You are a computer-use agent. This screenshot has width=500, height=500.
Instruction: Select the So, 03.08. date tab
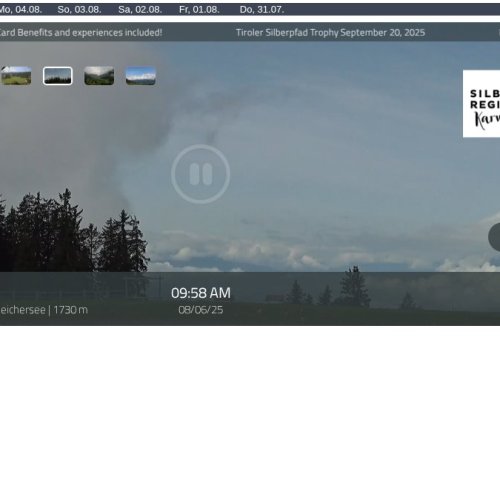[79, 10]
